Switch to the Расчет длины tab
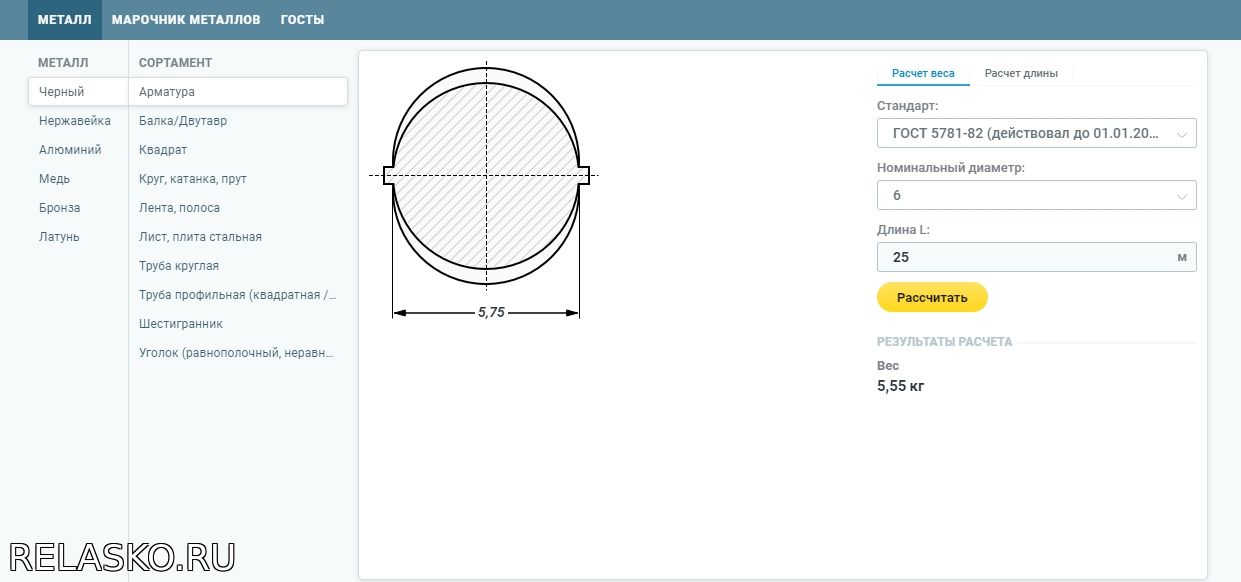Image resolution: width=1241 pixels, height=582 pixels. coord(1021,73)
